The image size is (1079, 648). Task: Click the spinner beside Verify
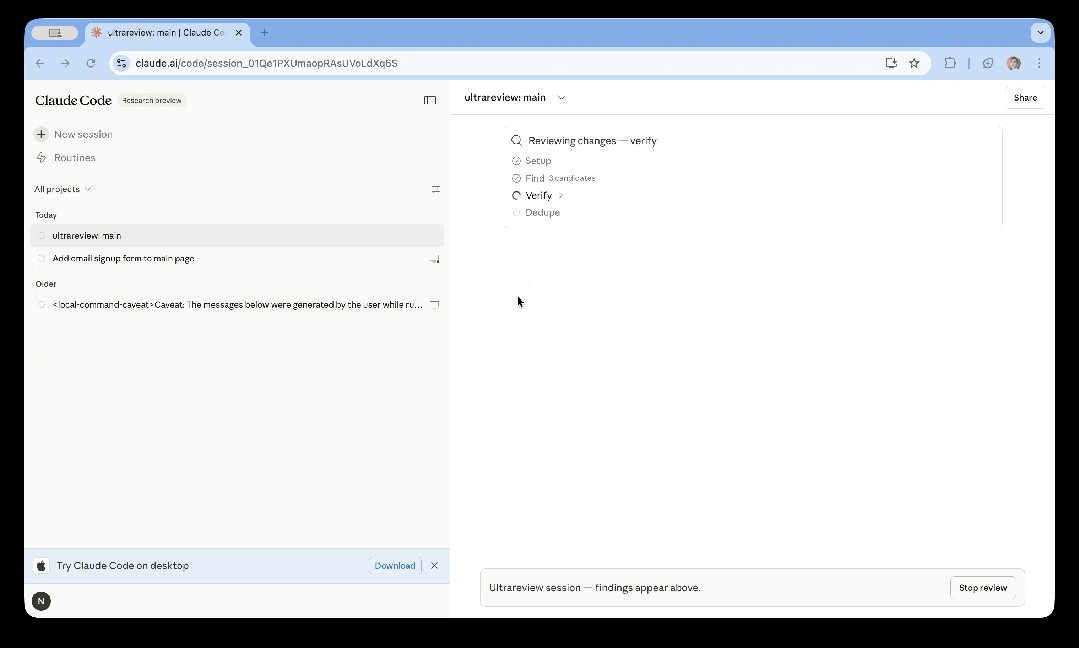[x=516, y=195]
